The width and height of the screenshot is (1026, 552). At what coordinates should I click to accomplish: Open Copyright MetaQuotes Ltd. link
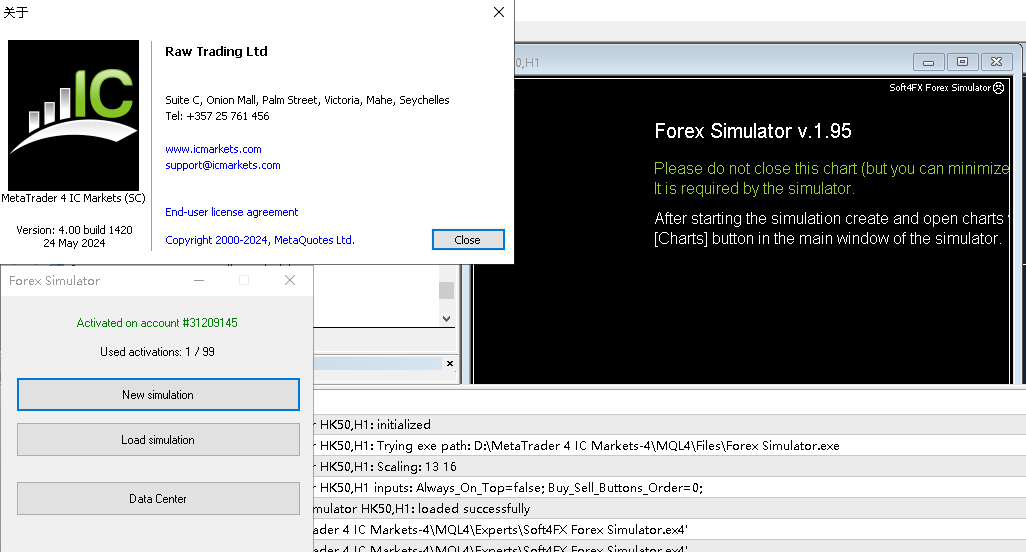(260, 240)
